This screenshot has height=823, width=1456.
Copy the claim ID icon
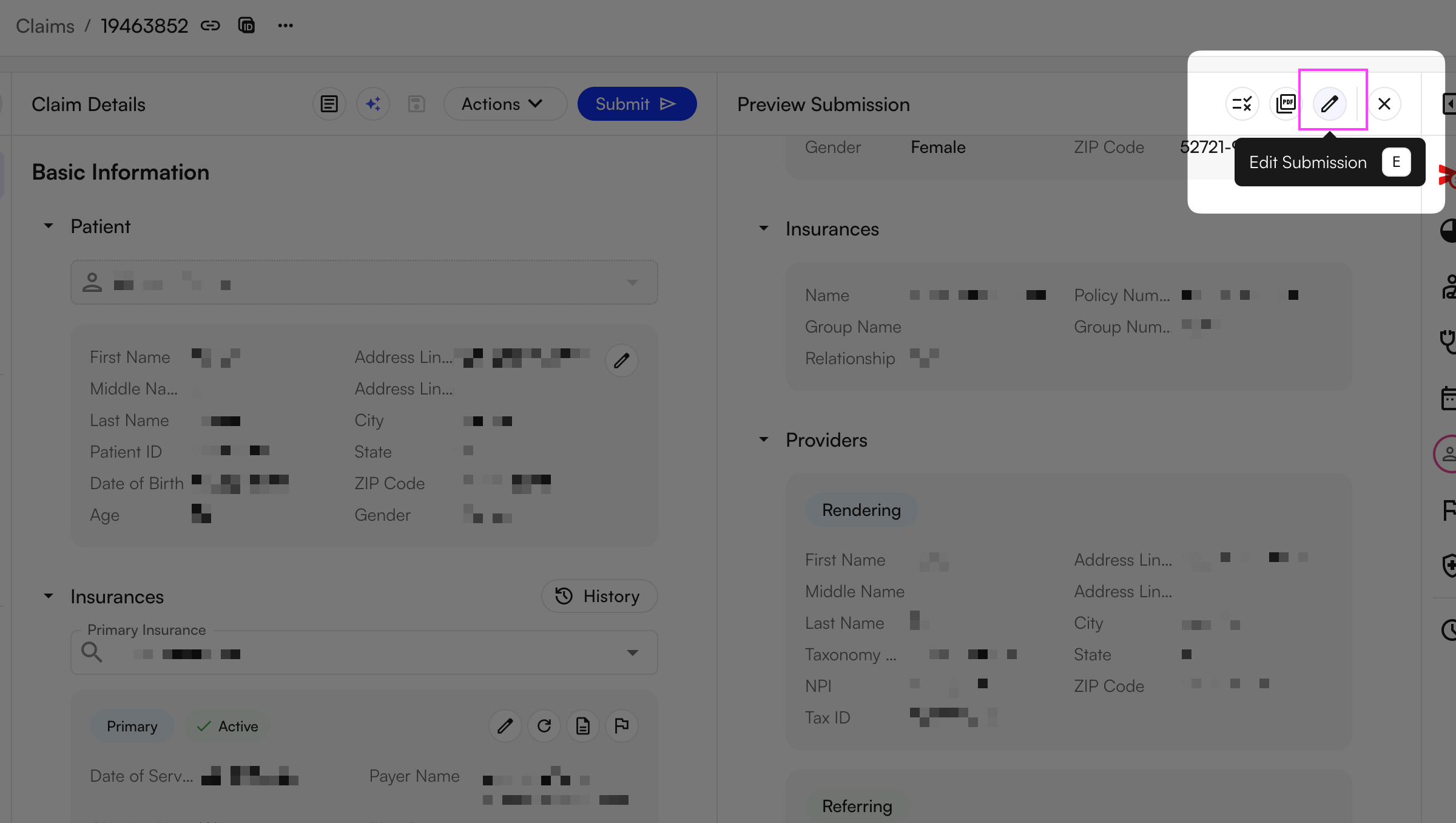coord(247,25)
